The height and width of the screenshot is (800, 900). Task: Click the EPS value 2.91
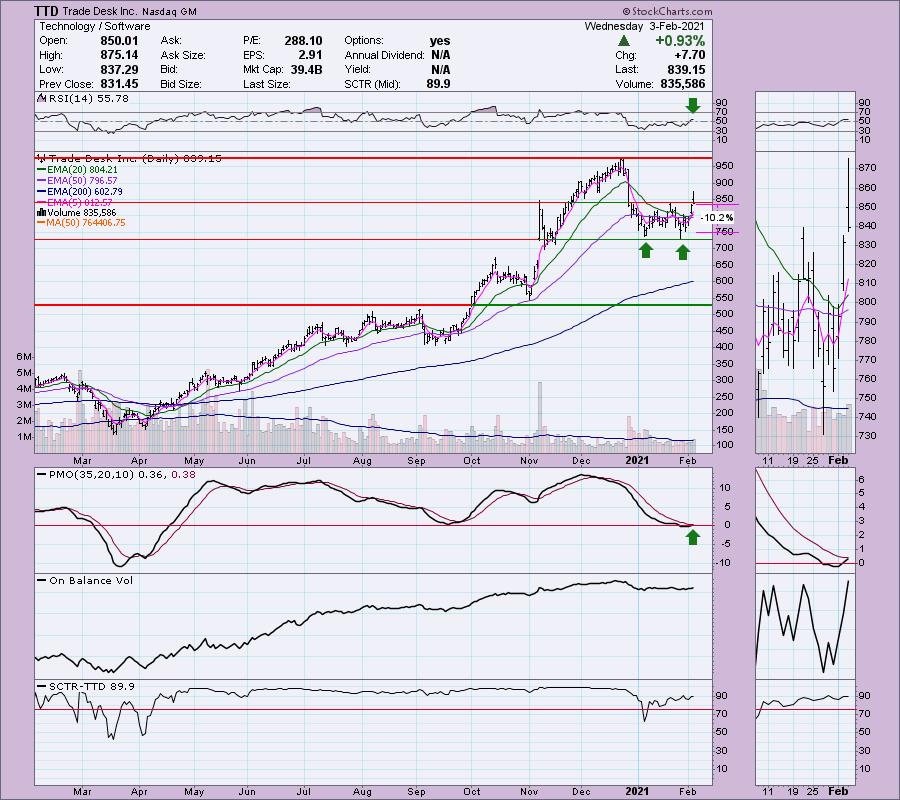pos(310,55)
